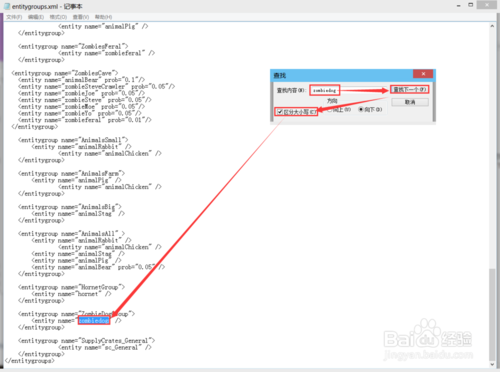Open the 编辑(E) Edit menu
Screen dimensions: 500x372
pos(36,17)
